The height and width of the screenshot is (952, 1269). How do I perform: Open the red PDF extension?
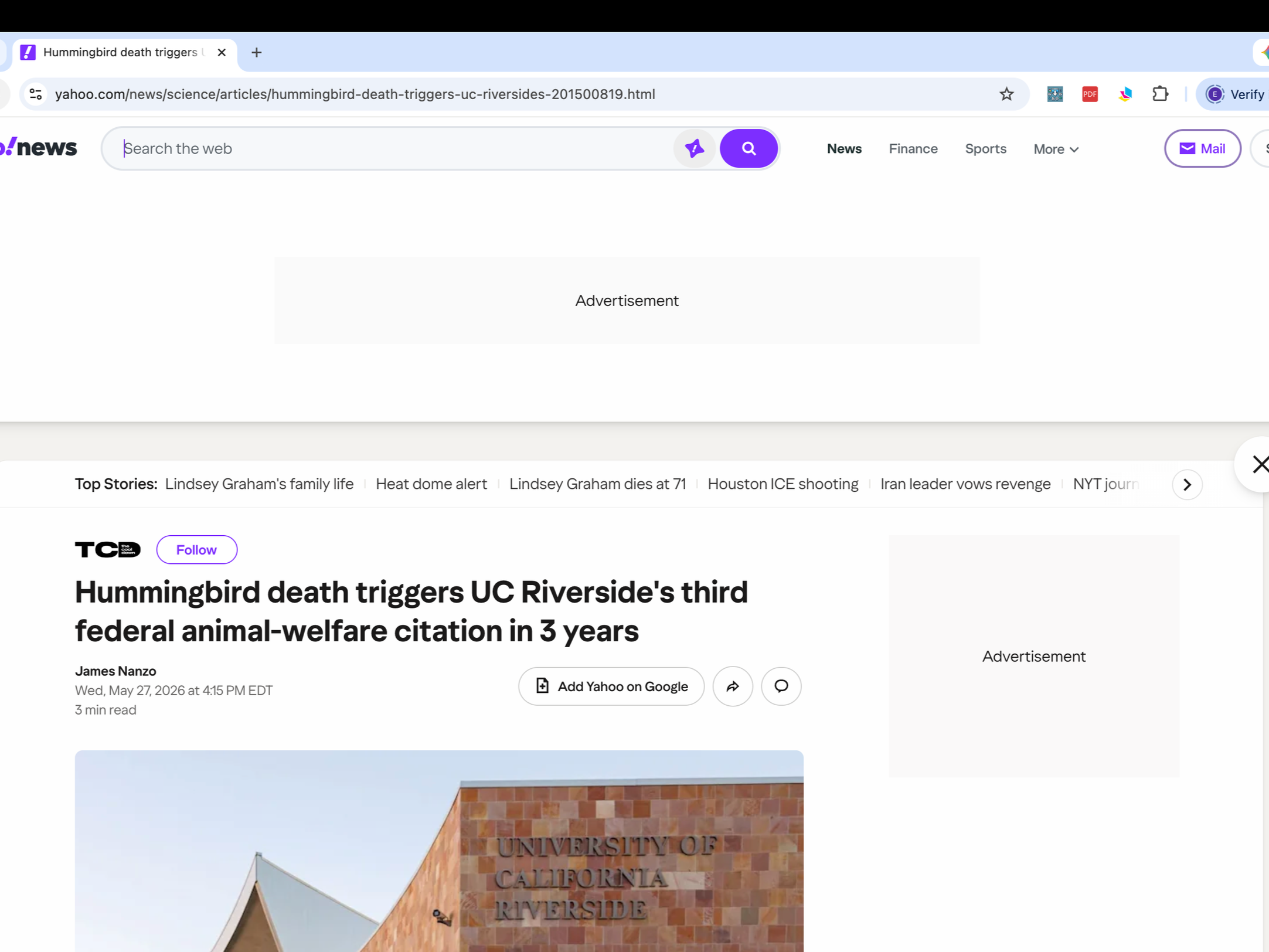(1090, 94)
